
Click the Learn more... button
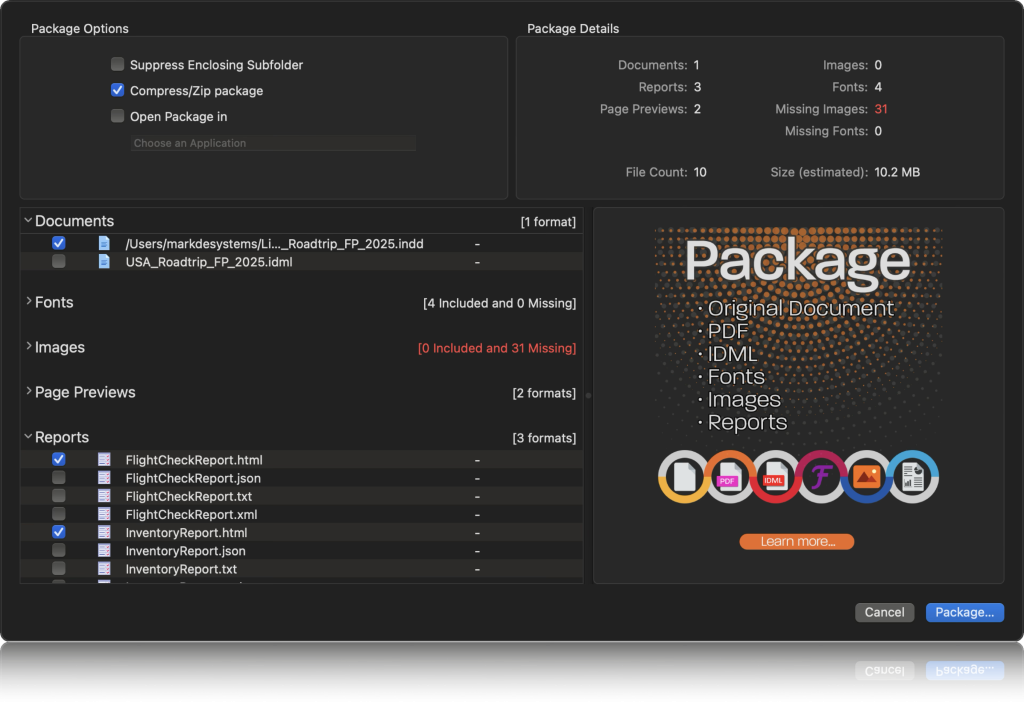pos(797,541)
